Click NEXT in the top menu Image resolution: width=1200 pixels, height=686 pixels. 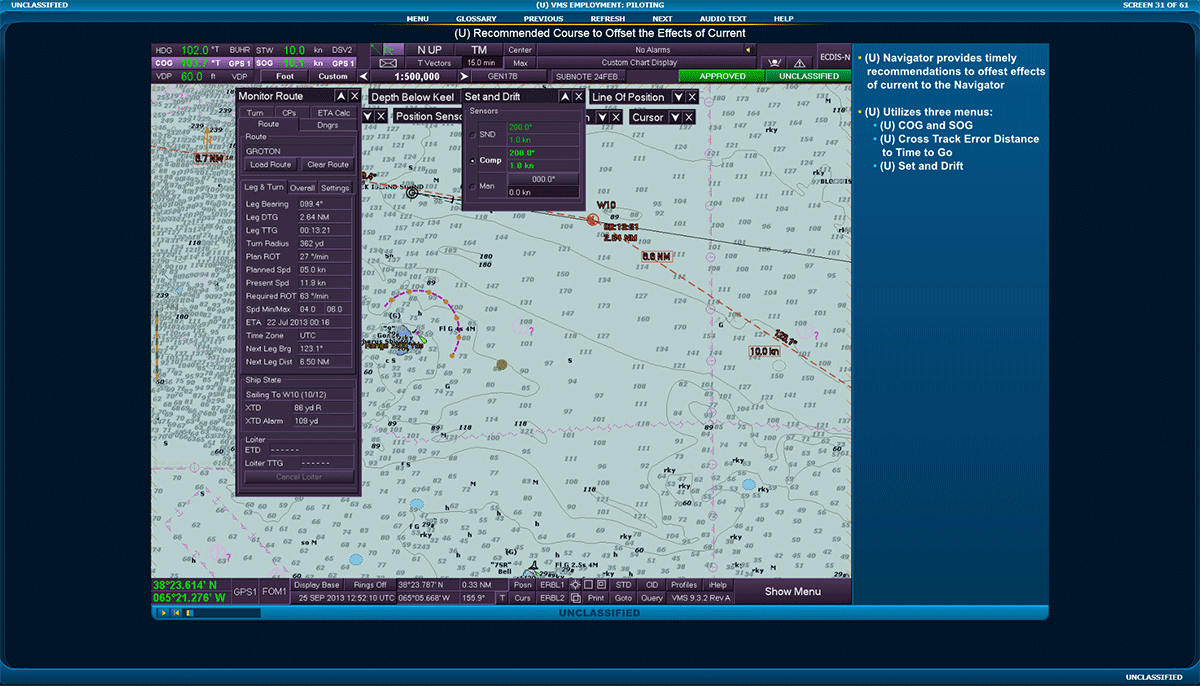(662, 18)
